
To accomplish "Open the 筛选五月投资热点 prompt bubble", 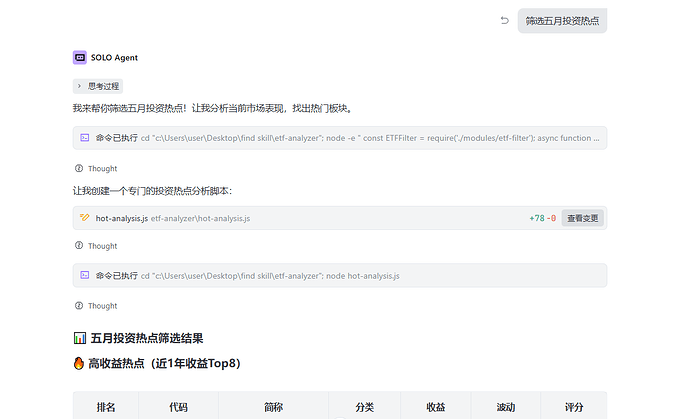I will [x=562, y=21].
